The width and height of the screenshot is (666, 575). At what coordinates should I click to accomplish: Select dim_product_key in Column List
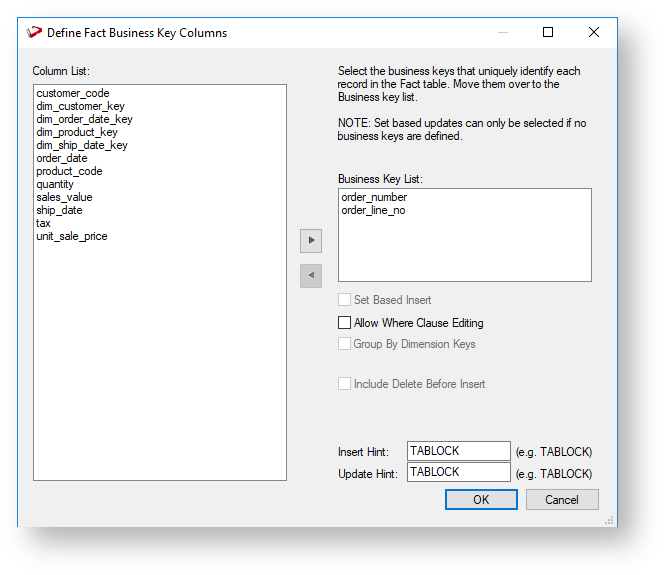tap(77, 132)
